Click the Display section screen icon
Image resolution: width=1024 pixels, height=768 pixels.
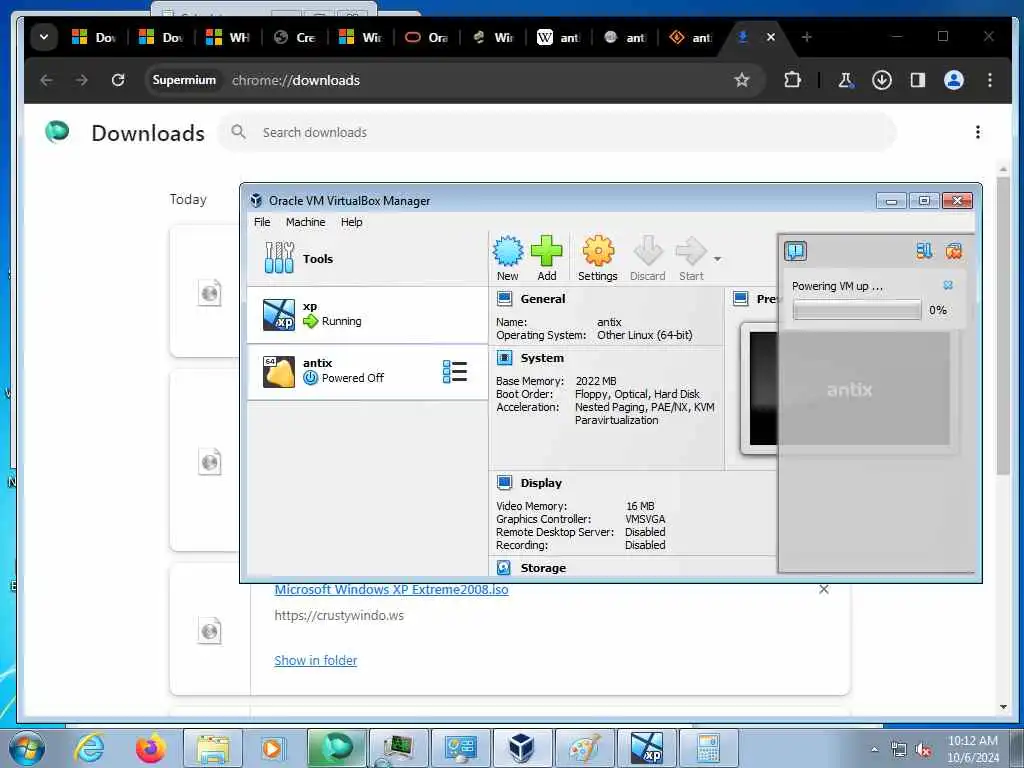pyautogui.click(x=504, y=483)
